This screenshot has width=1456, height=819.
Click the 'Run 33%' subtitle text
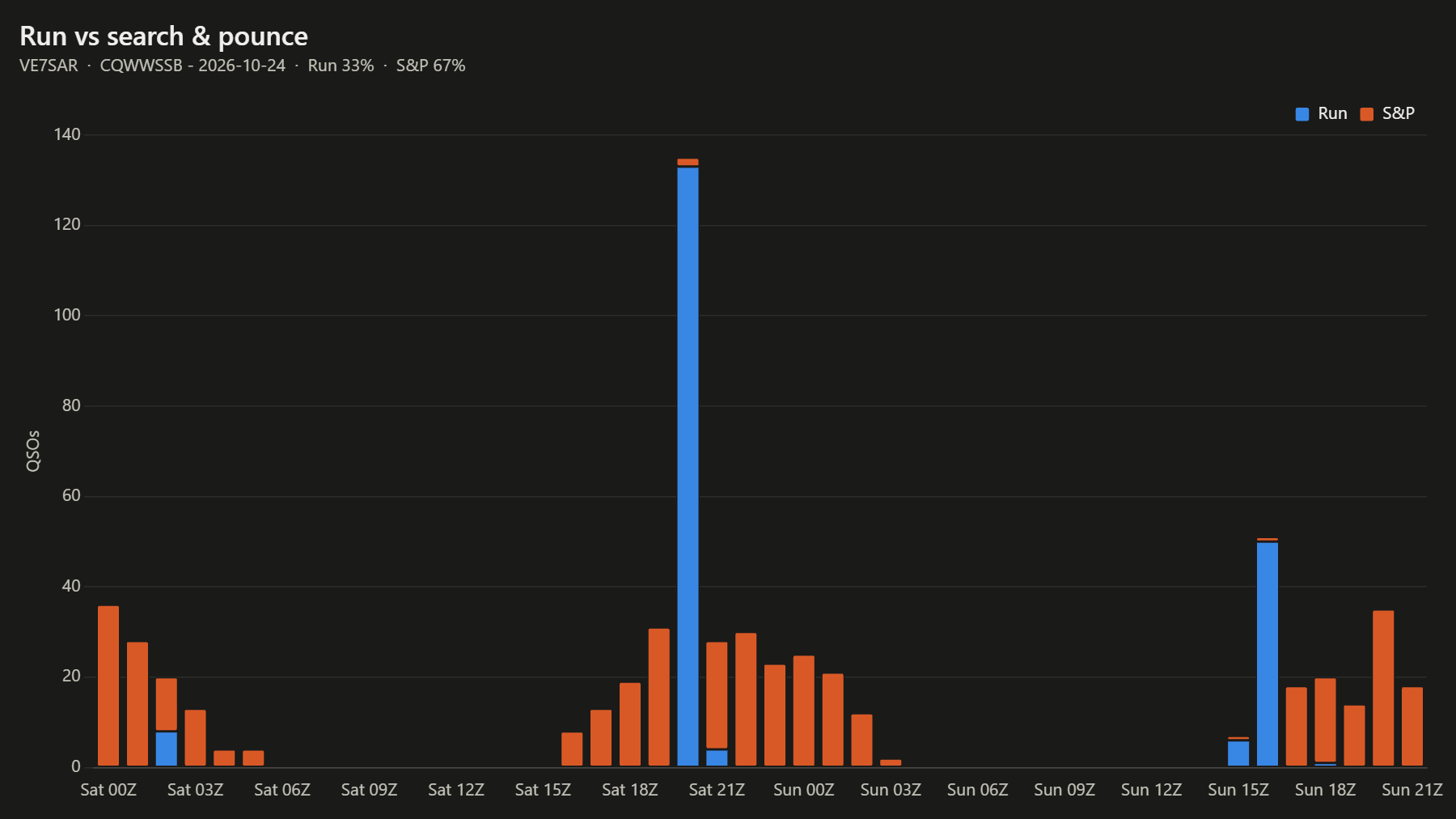341,66
